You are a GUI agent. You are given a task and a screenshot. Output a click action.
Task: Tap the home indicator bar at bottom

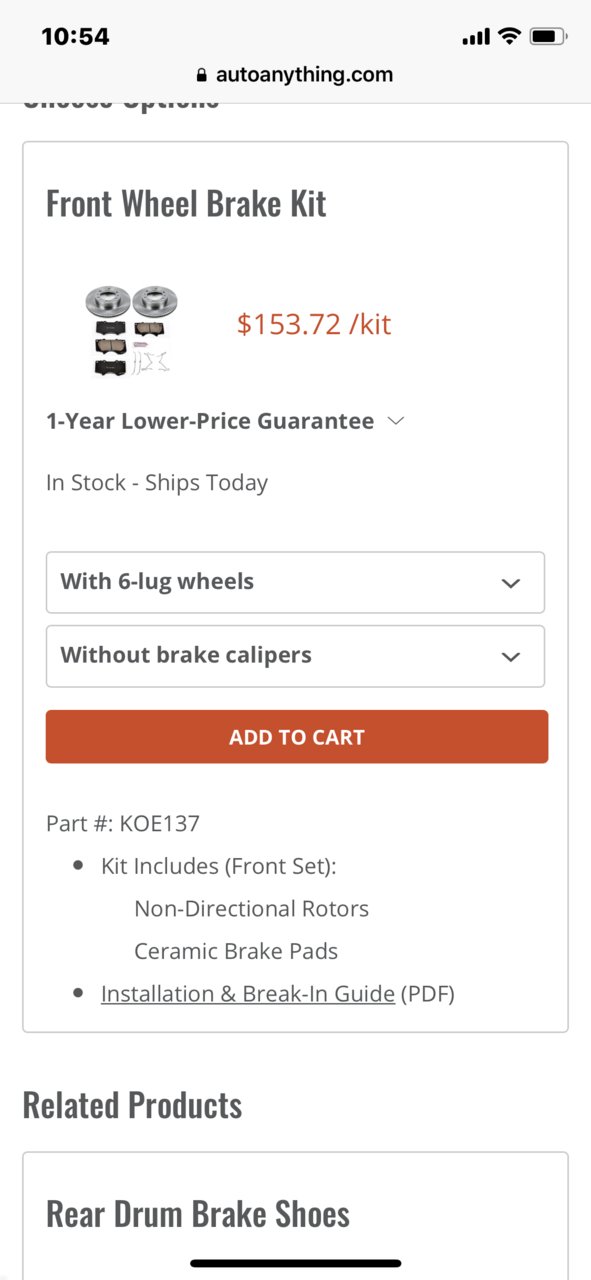pyautogui.click(x=295, y=1263)
